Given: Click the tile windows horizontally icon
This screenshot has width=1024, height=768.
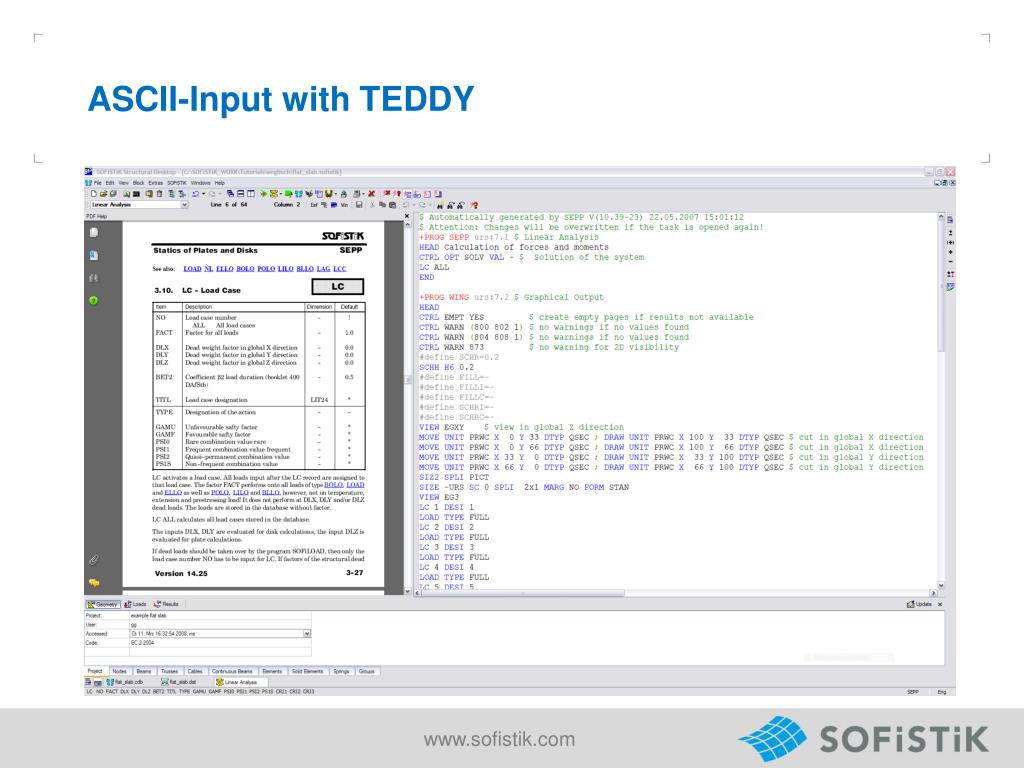Looking at the screenshot, I should pos(240,194).
